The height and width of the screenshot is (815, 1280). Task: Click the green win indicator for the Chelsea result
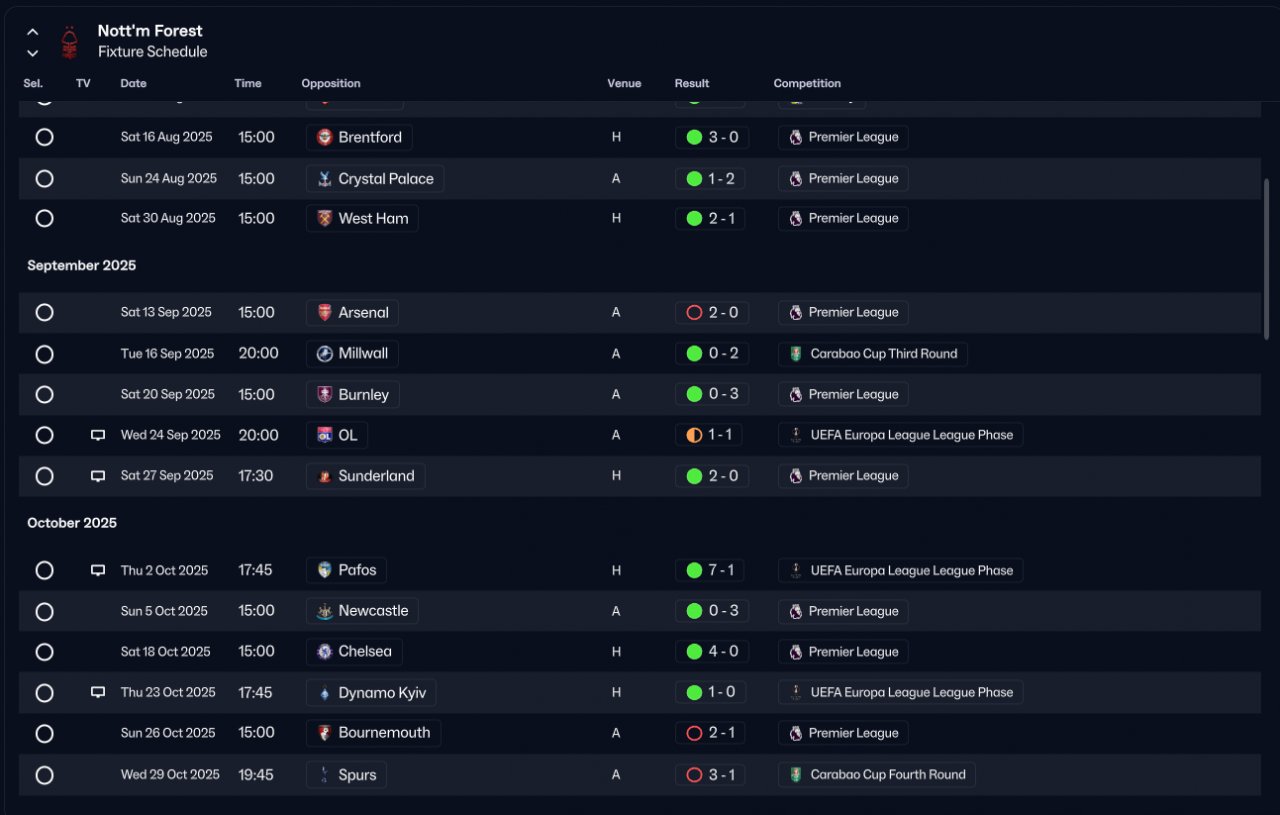(694, 652)
